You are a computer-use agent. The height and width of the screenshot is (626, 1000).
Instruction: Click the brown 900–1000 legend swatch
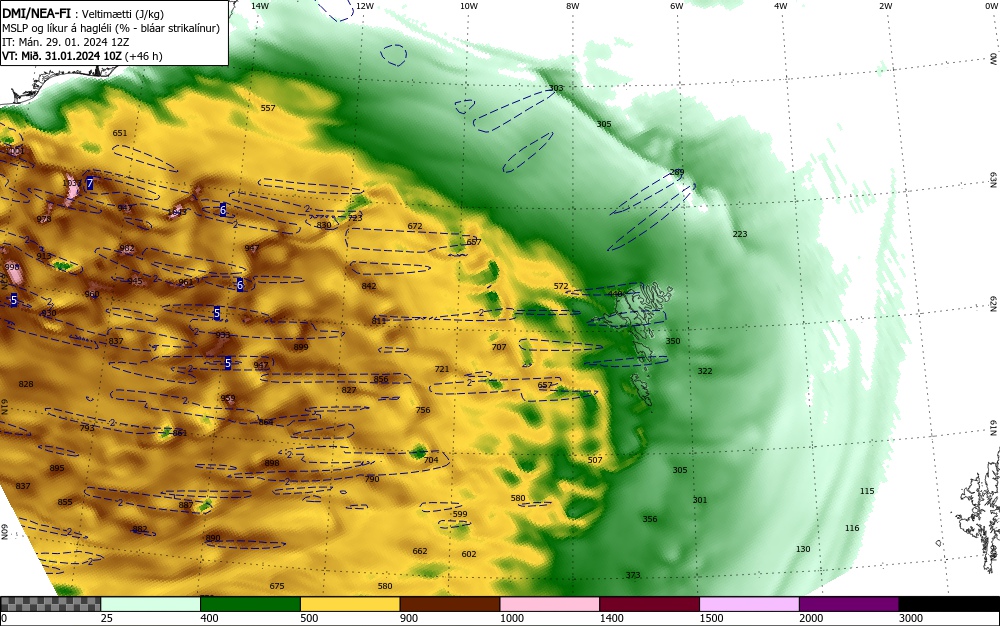click(450, 604)
